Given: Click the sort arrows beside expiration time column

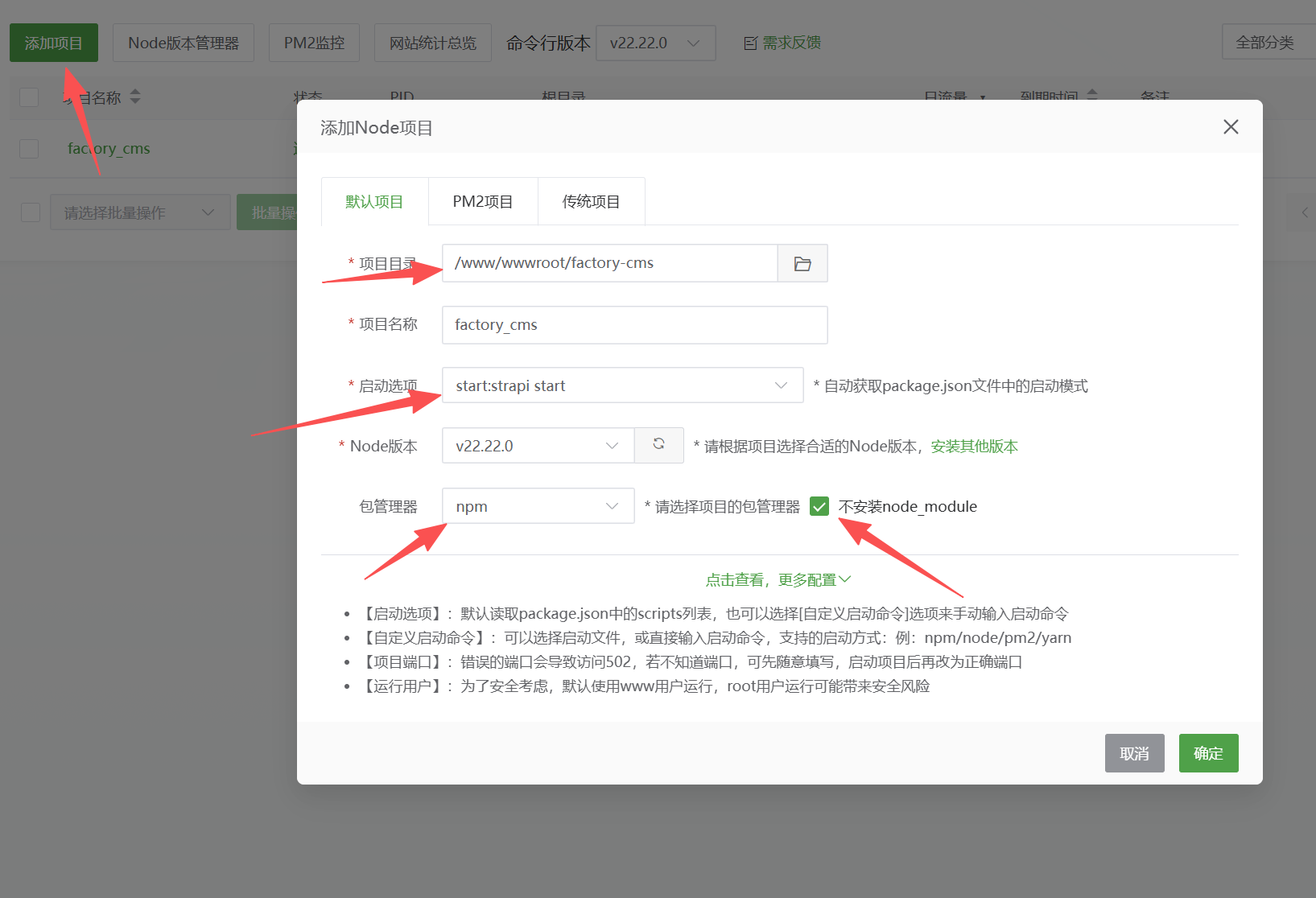Looking at the screenshot, I should (x=1092, y=95).
